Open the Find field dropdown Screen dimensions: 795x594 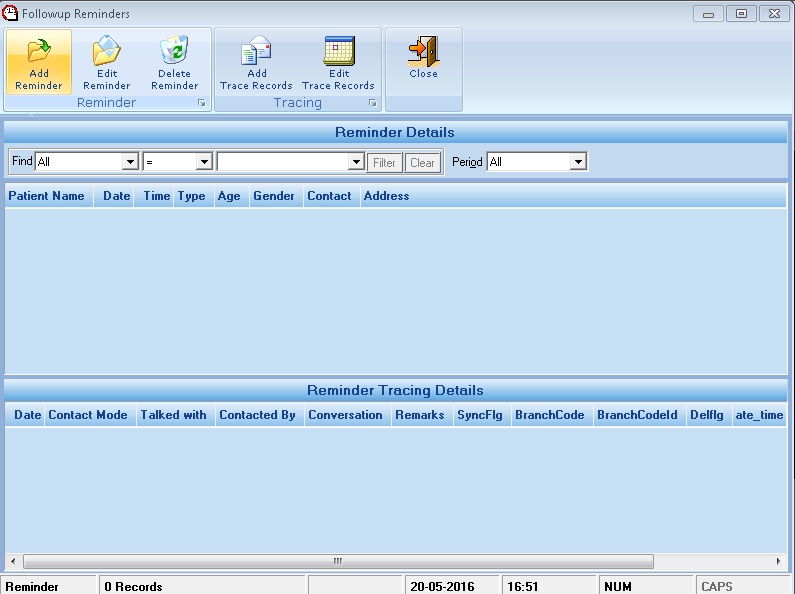(129, 162)
